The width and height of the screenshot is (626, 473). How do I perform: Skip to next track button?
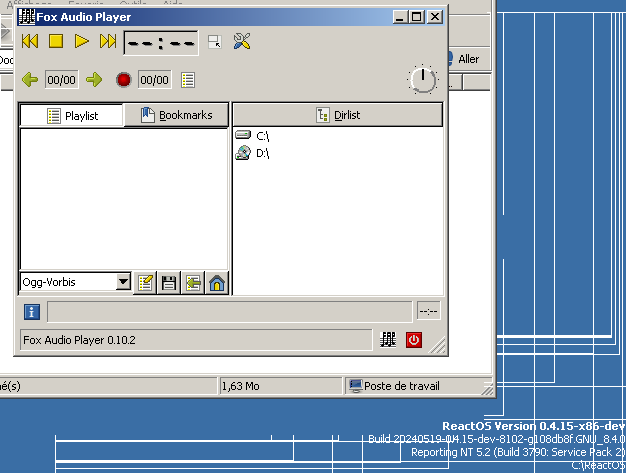pyautogui.click(x=108, y=41)
